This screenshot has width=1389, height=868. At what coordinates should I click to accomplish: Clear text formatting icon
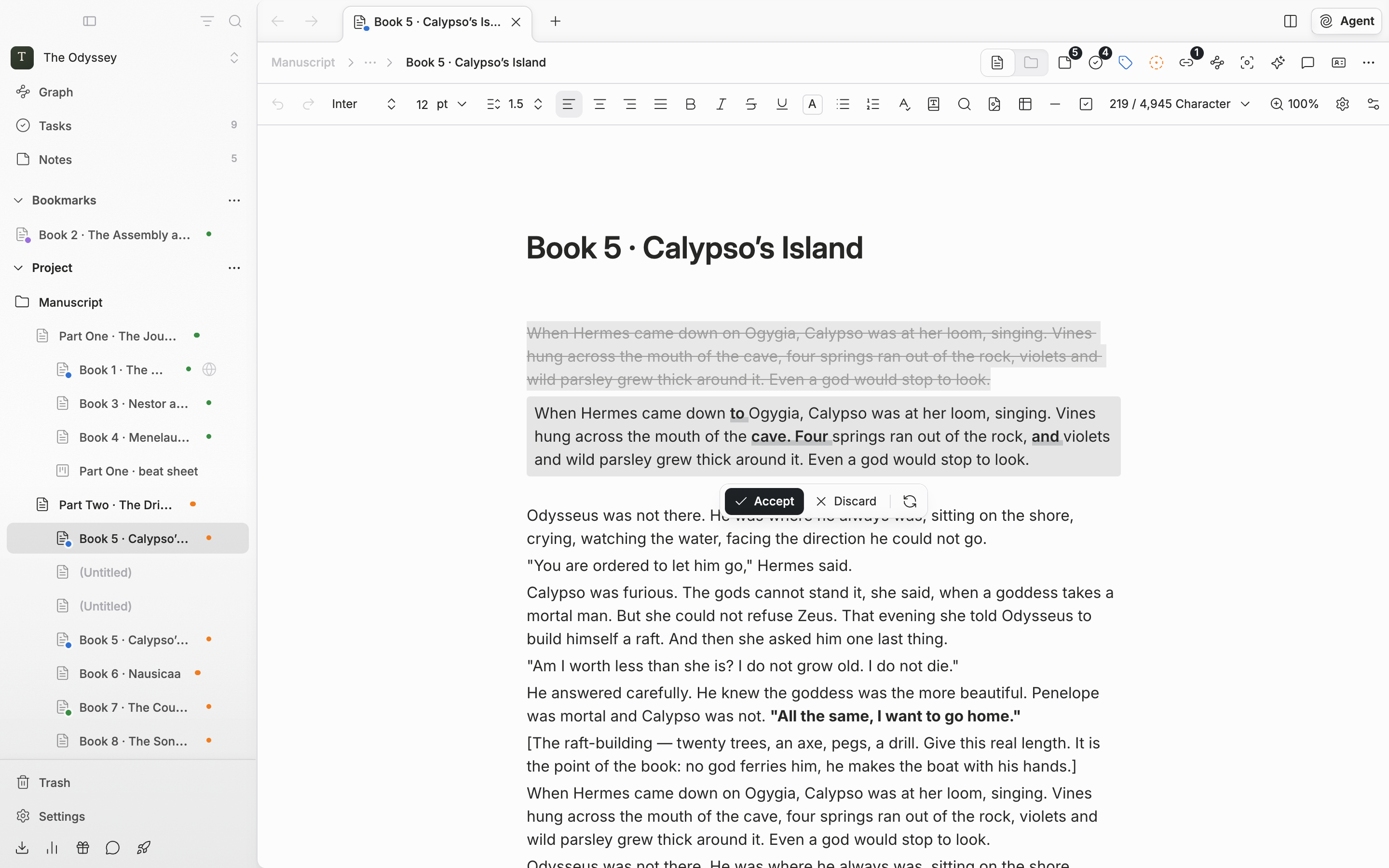coord(904,104)
